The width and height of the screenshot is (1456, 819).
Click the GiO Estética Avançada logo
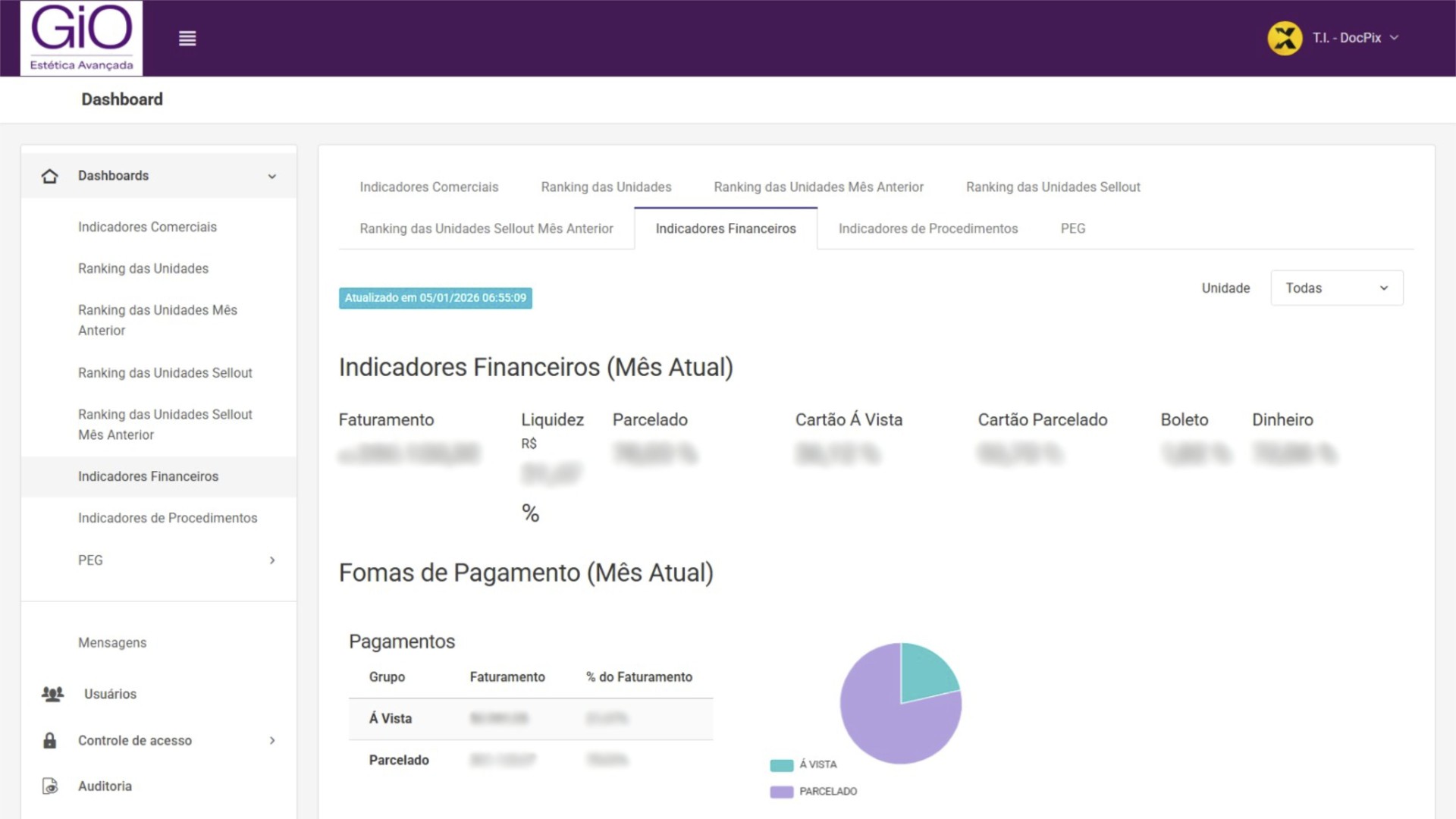click(x=81, y=38)
